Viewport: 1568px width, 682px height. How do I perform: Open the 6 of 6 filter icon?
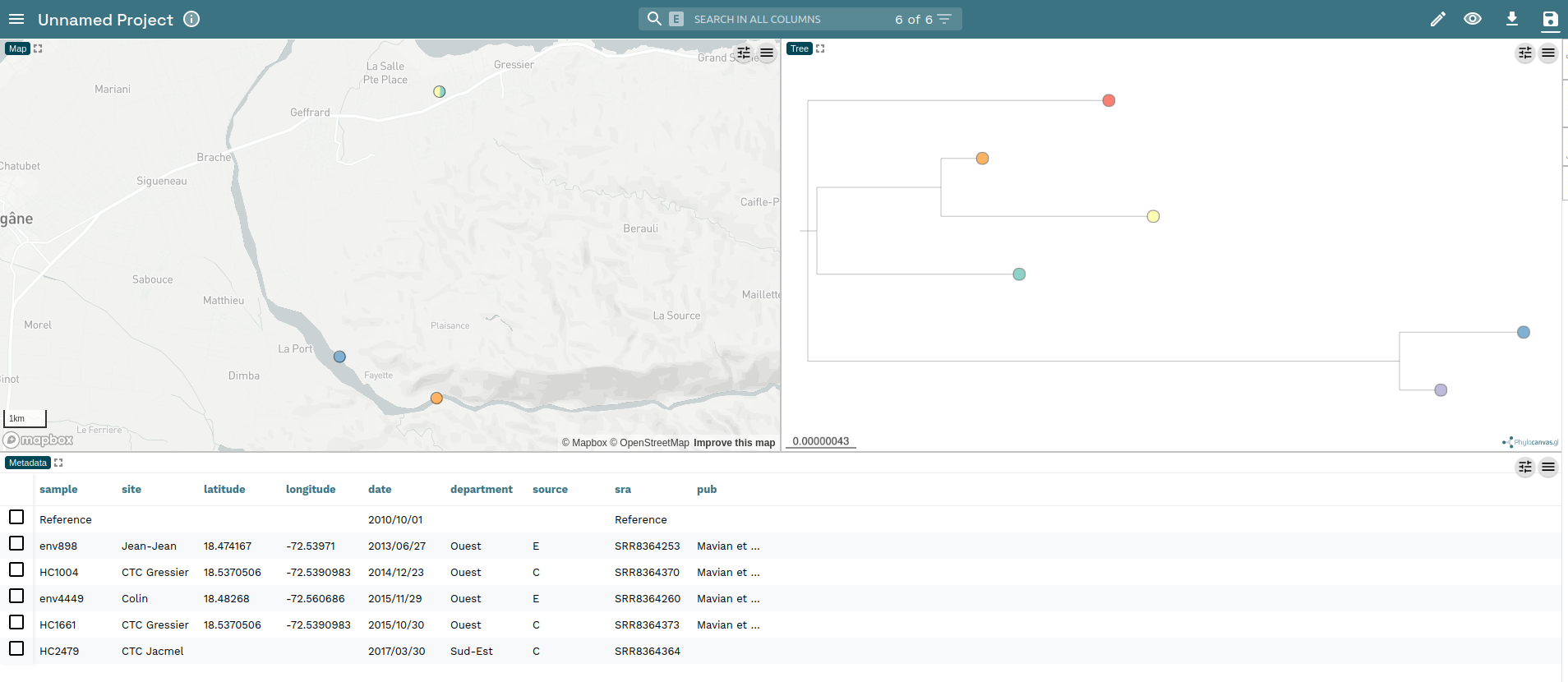[944, 19]
